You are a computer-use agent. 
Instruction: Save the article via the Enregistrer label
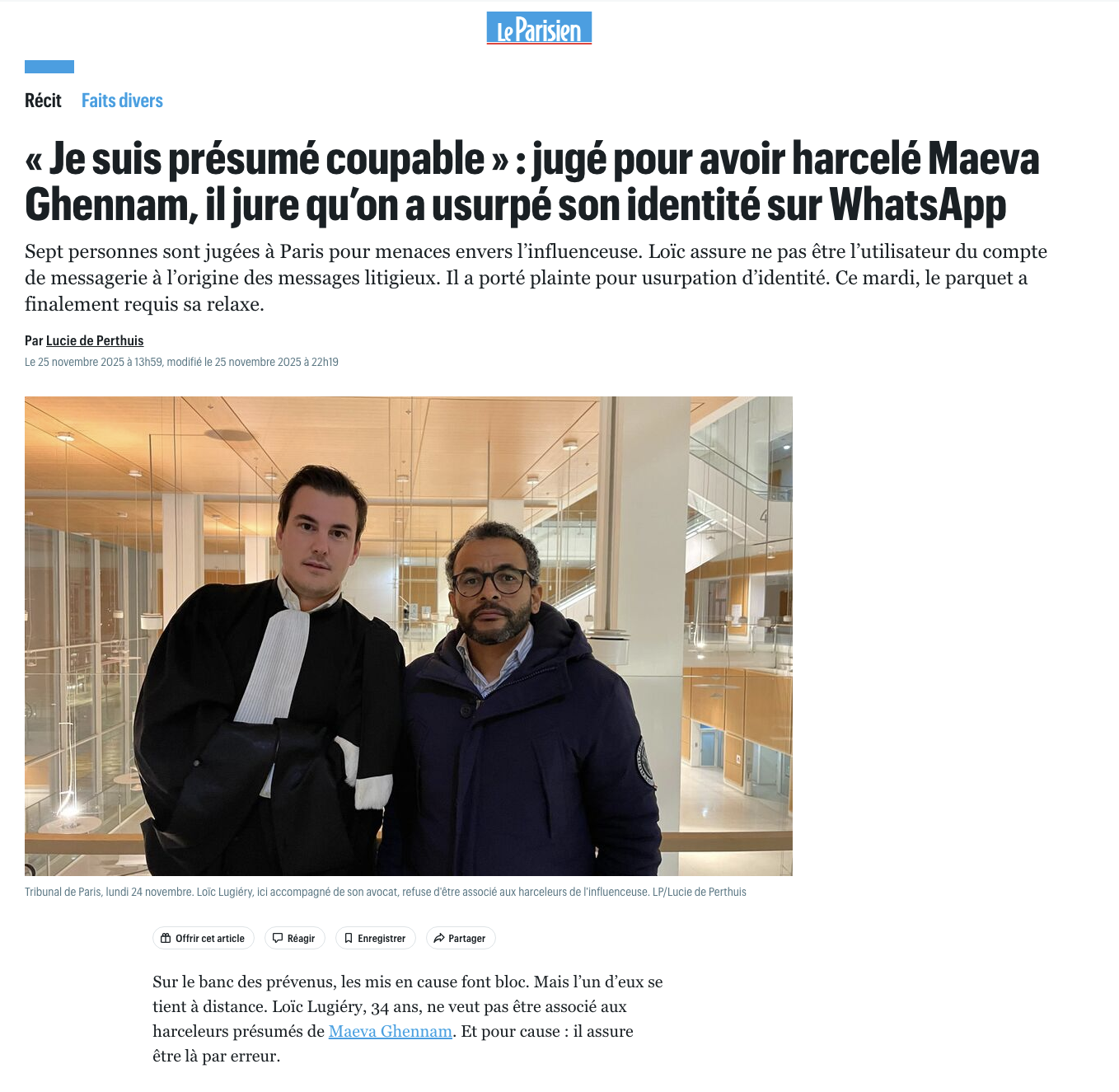(382, 938)
